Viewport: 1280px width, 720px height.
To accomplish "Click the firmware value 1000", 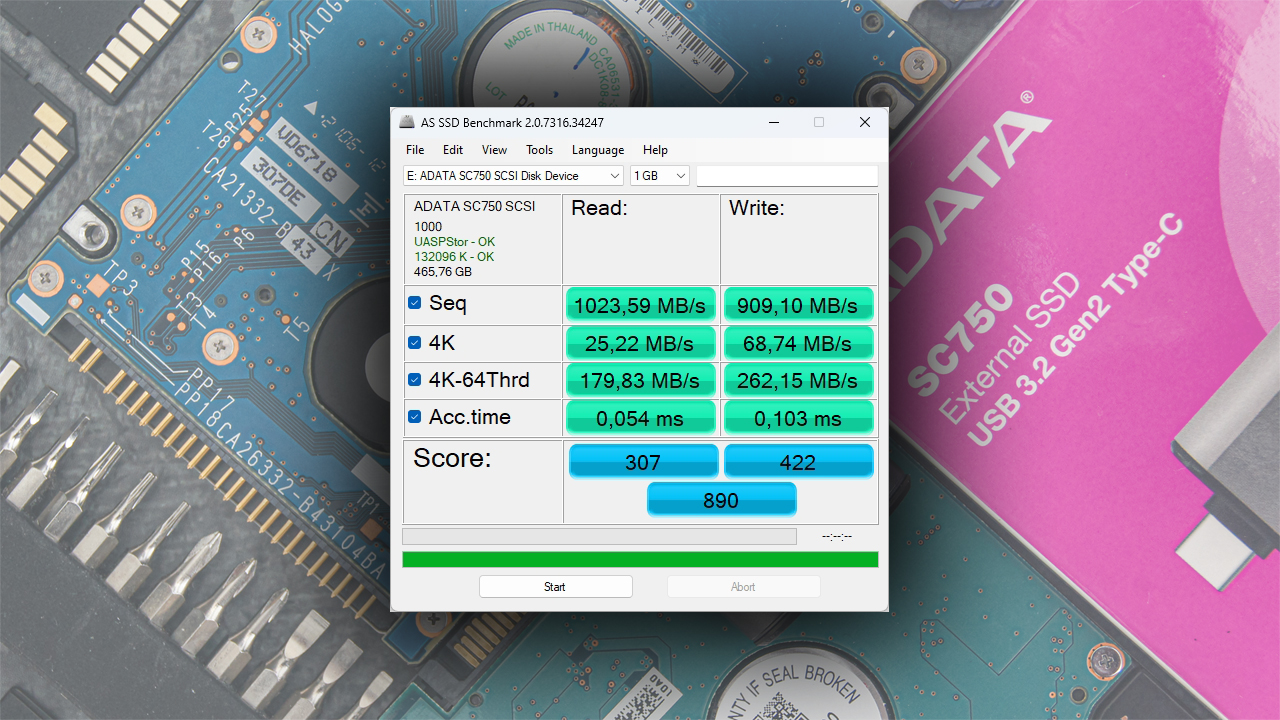I will pyautogui.click(x=428, y=227).
